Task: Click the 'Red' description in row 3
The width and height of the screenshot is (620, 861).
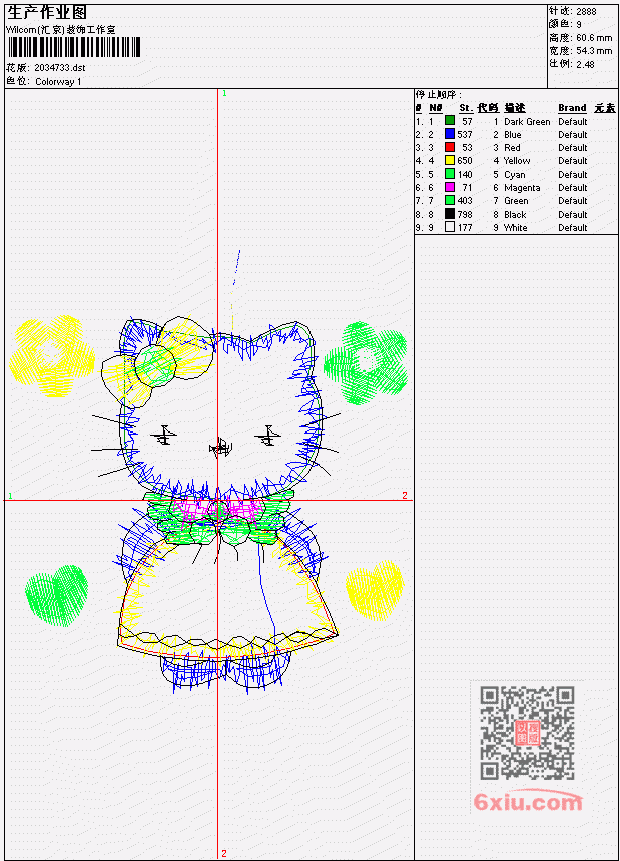Action: pos(512,148)
